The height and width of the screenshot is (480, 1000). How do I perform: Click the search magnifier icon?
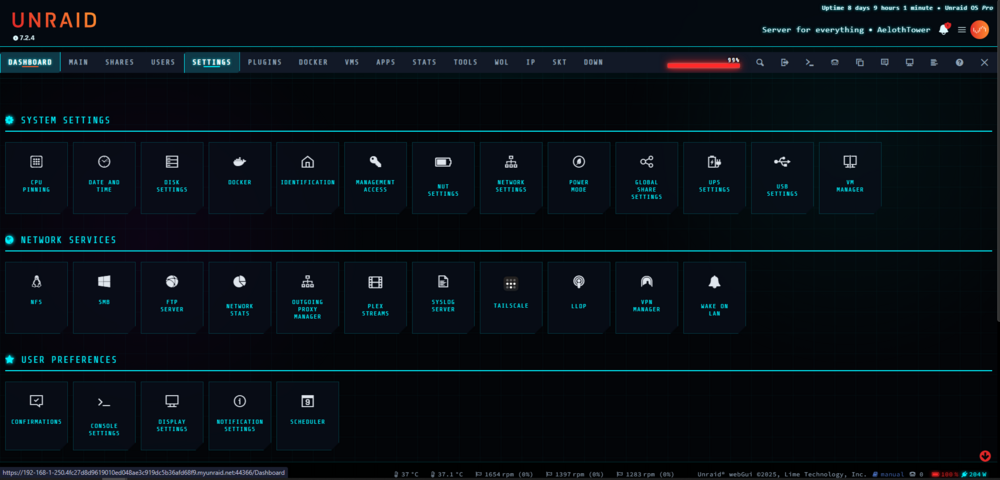tap(760, 62)
